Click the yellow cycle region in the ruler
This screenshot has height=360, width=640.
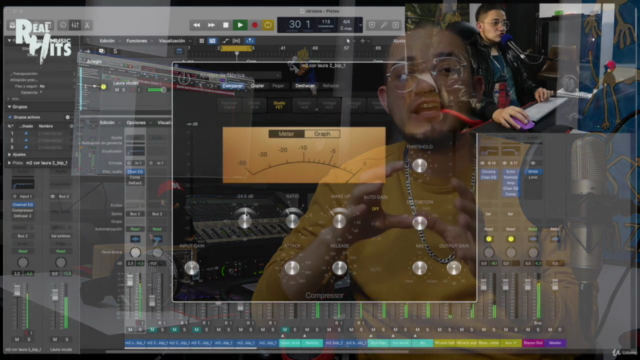tap(236, 48)
